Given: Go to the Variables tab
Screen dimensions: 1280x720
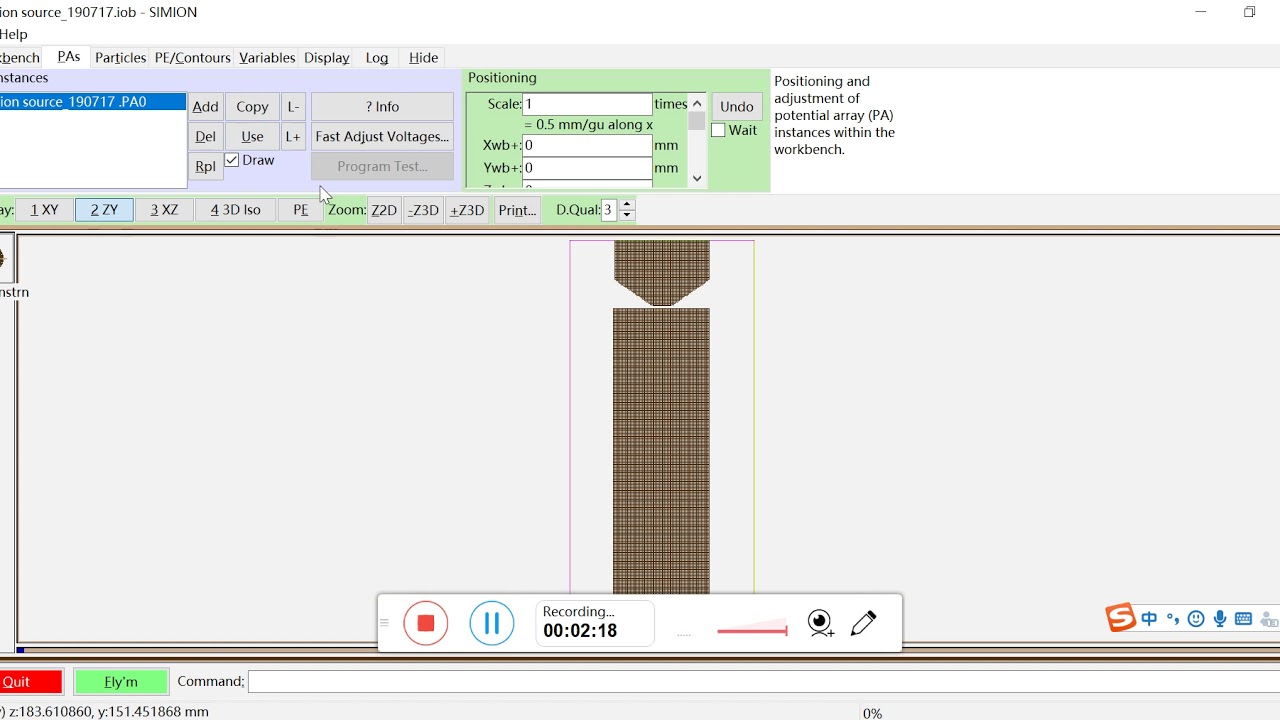Looking at the screenshot, I should coord(267,58).
